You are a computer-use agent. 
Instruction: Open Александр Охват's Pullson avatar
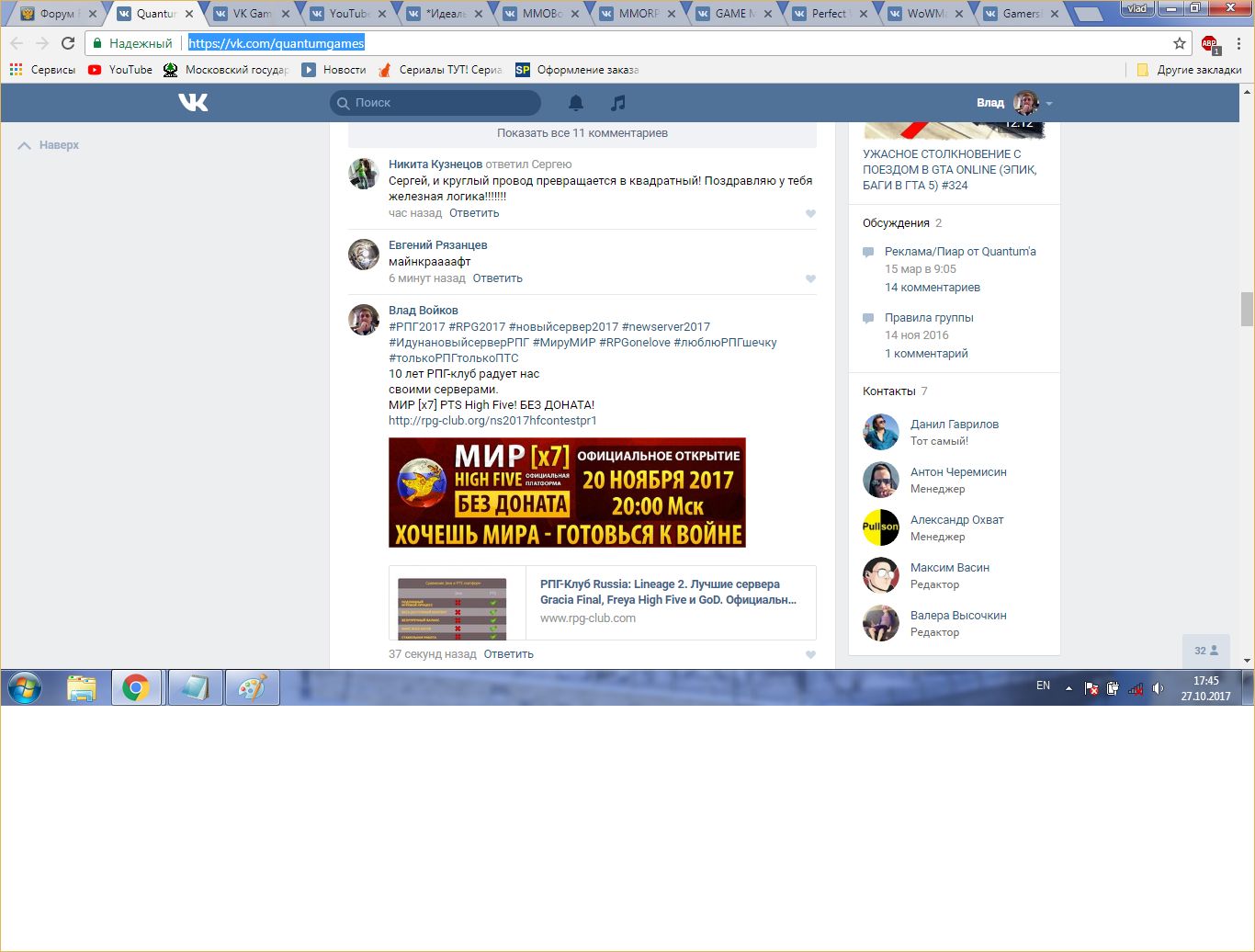coord(881,527)
